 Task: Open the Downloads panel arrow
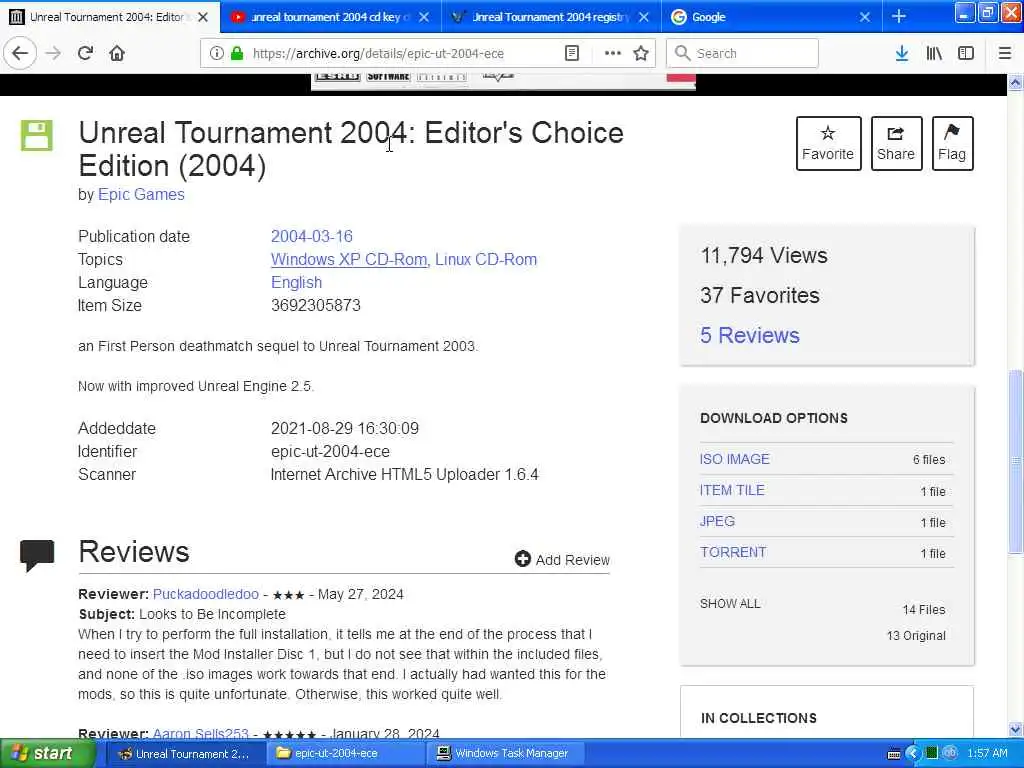click(x=902, y=54)
